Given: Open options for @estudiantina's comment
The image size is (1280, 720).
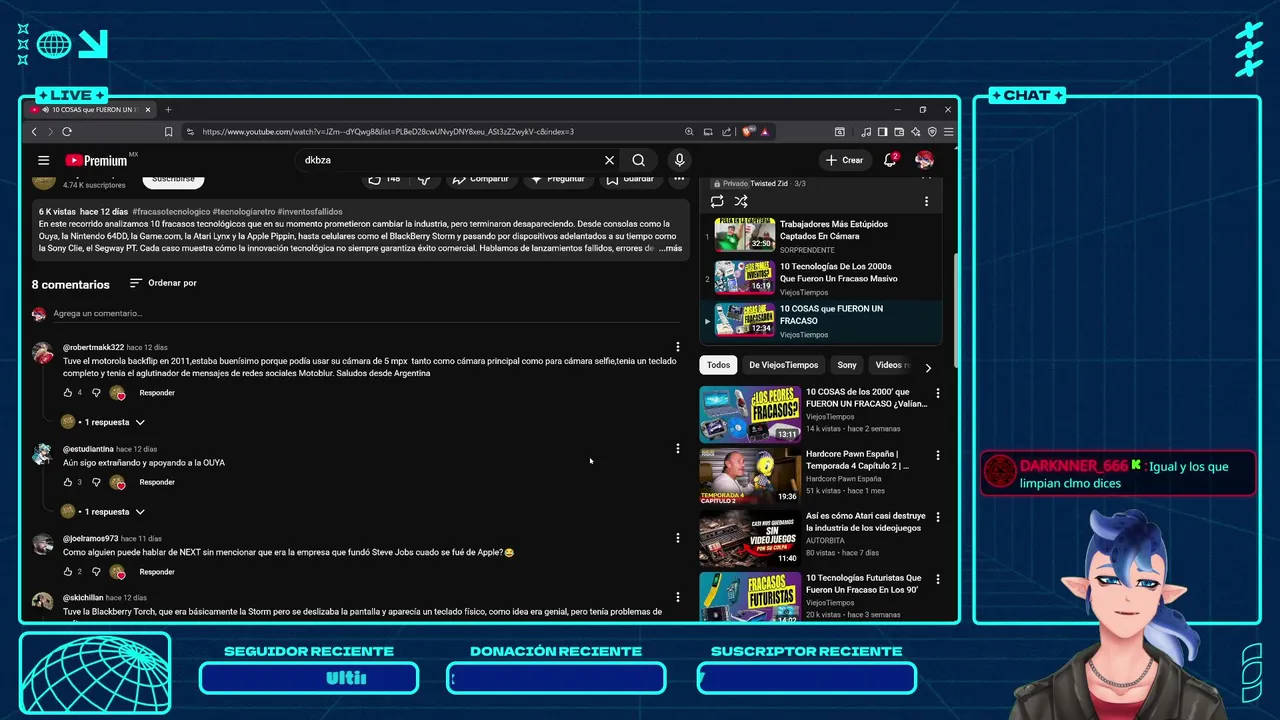Looking at the screenshot, I should coord(677,449).
